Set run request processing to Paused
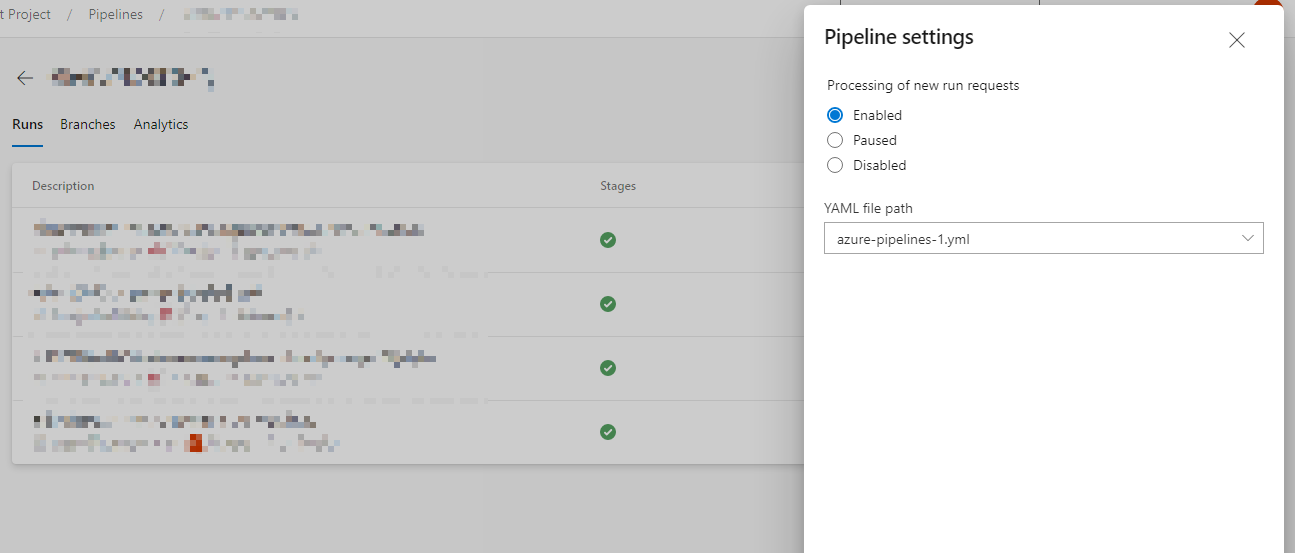1295x553 pixels. tap(836, 140)
